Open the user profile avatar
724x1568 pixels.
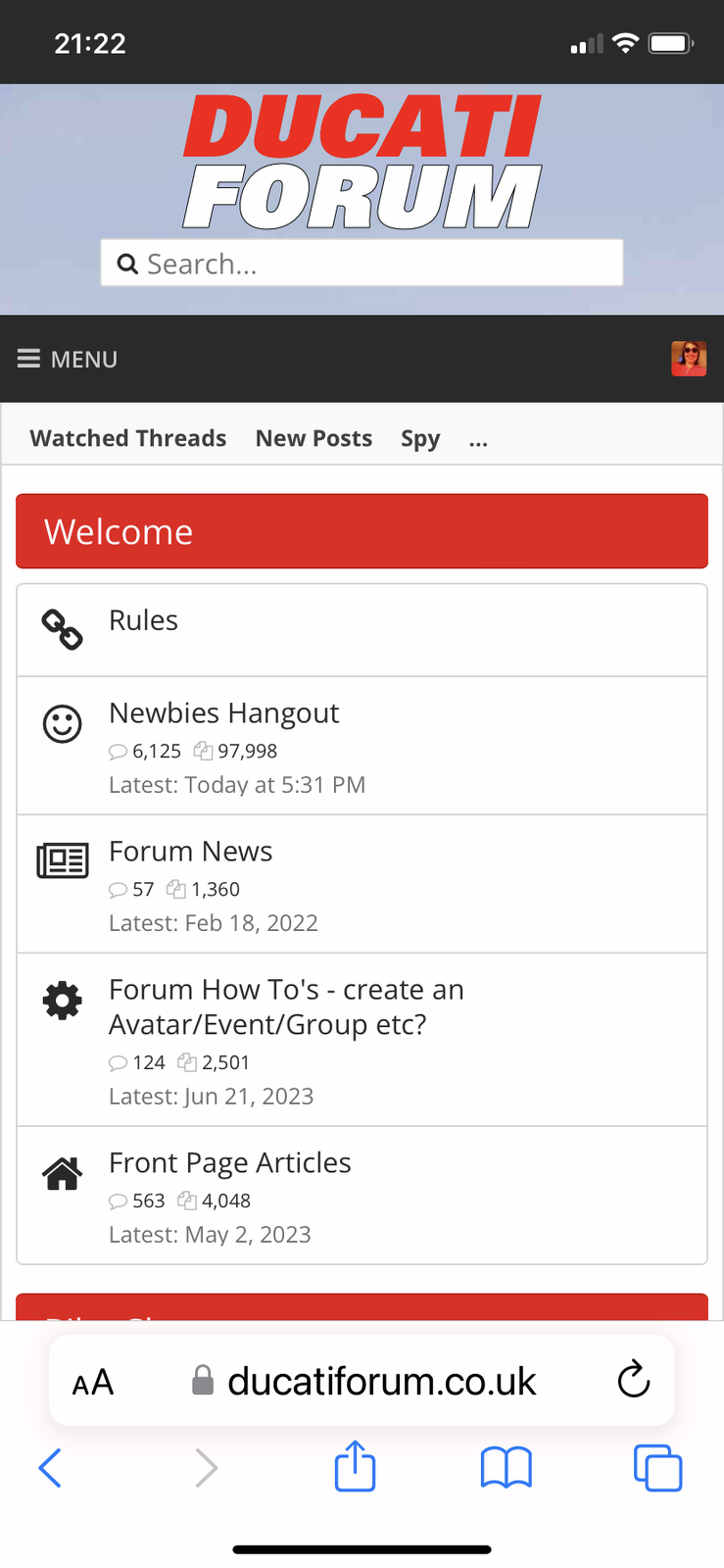pos(688,359)
